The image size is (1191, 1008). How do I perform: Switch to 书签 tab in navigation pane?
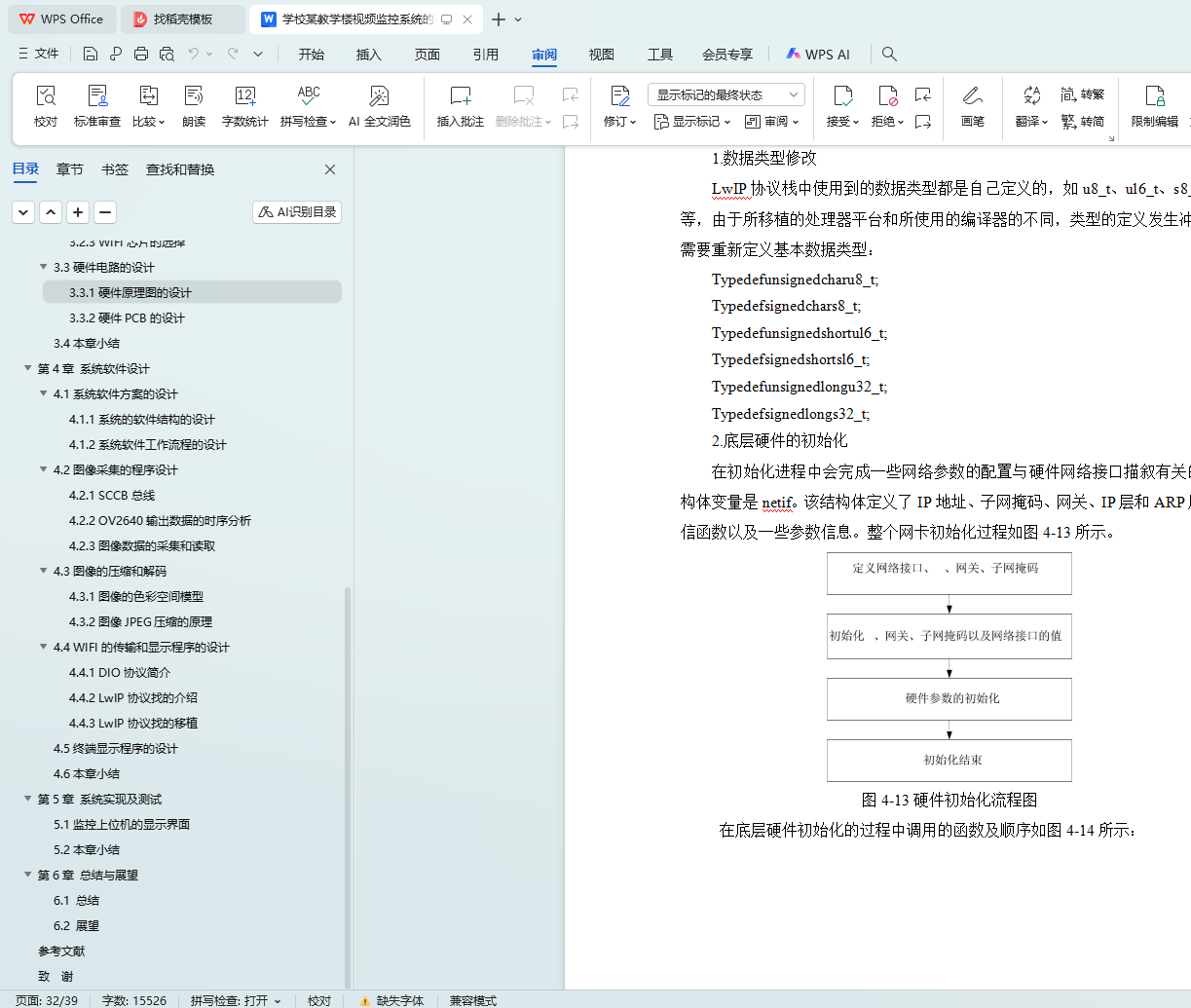(x=115, y=169)
